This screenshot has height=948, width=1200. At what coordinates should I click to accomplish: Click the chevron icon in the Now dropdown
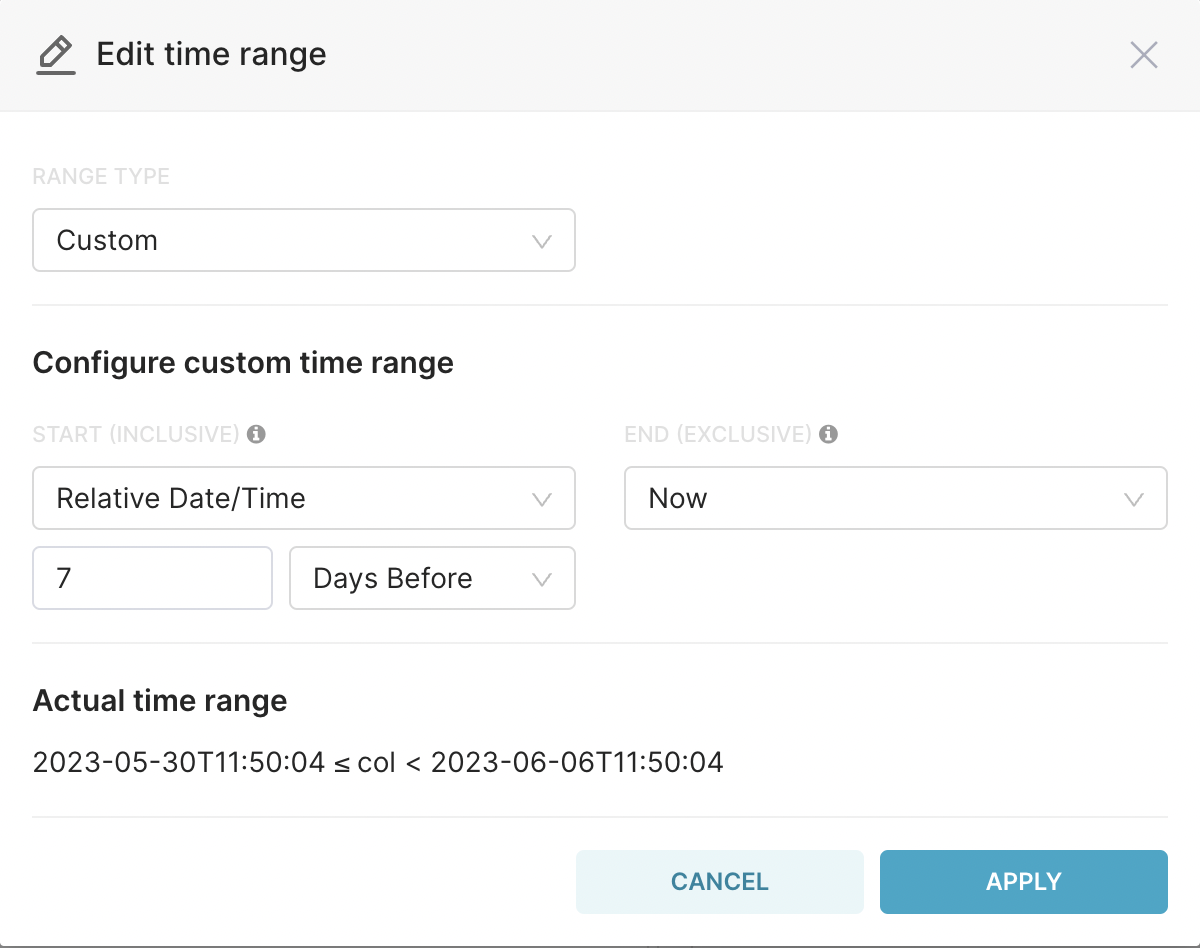point(1134,498)
